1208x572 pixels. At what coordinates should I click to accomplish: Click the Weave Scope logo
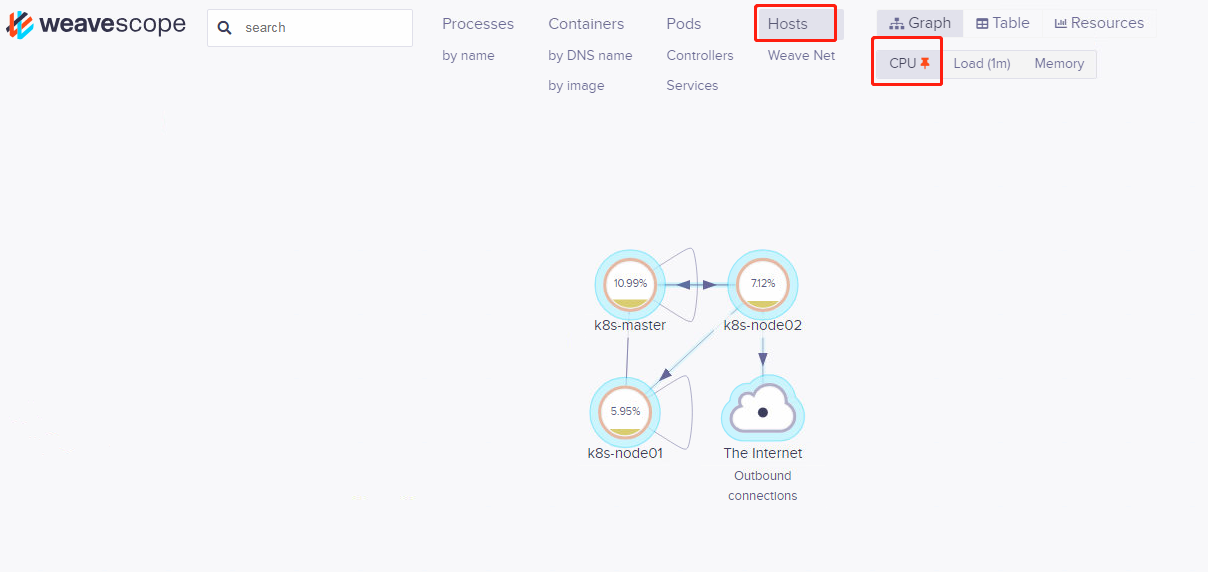coord(96,25)
